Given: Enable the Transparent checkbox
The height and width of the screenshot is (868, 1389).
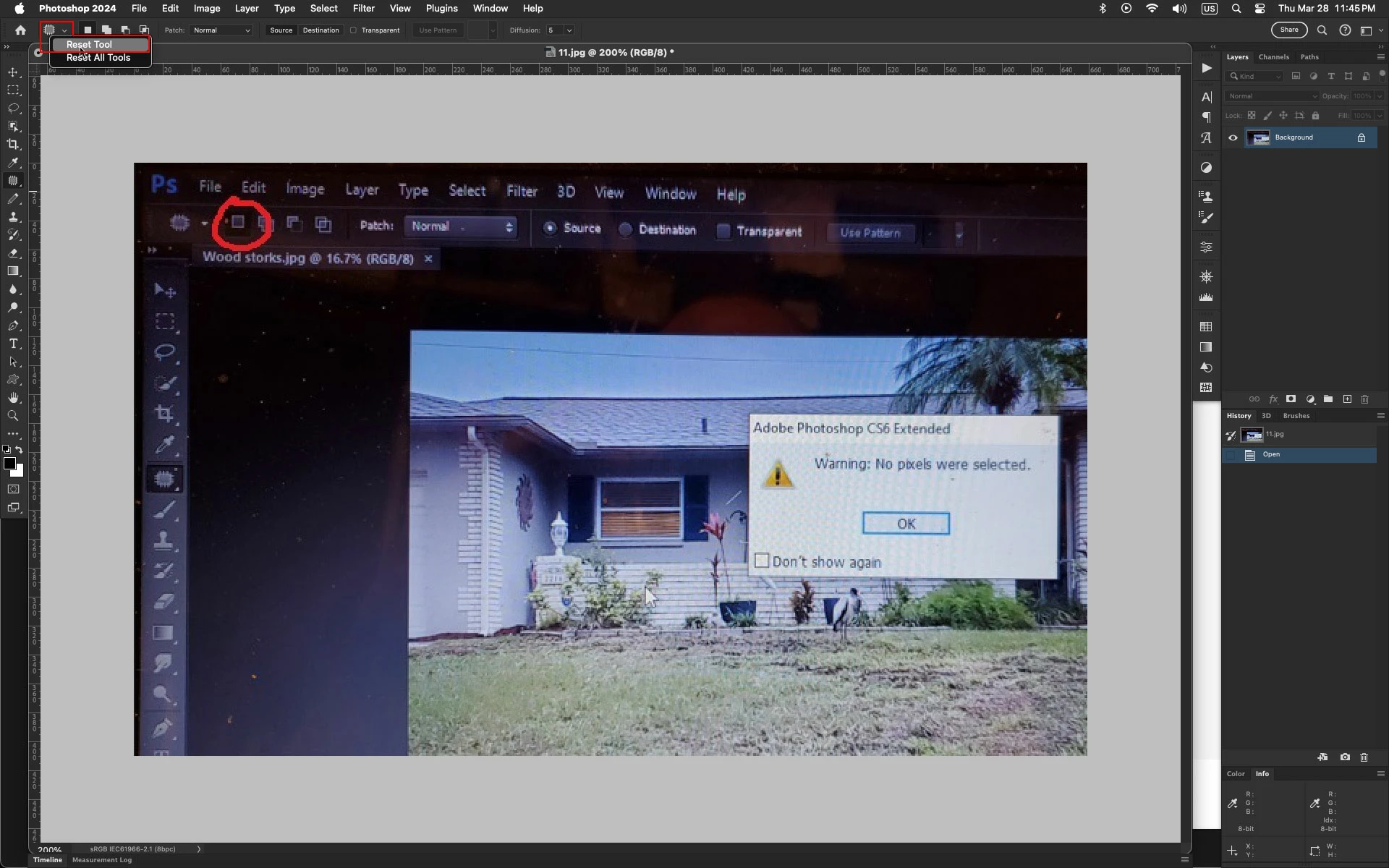Looking at the screenshot, I should click(354, 30).
